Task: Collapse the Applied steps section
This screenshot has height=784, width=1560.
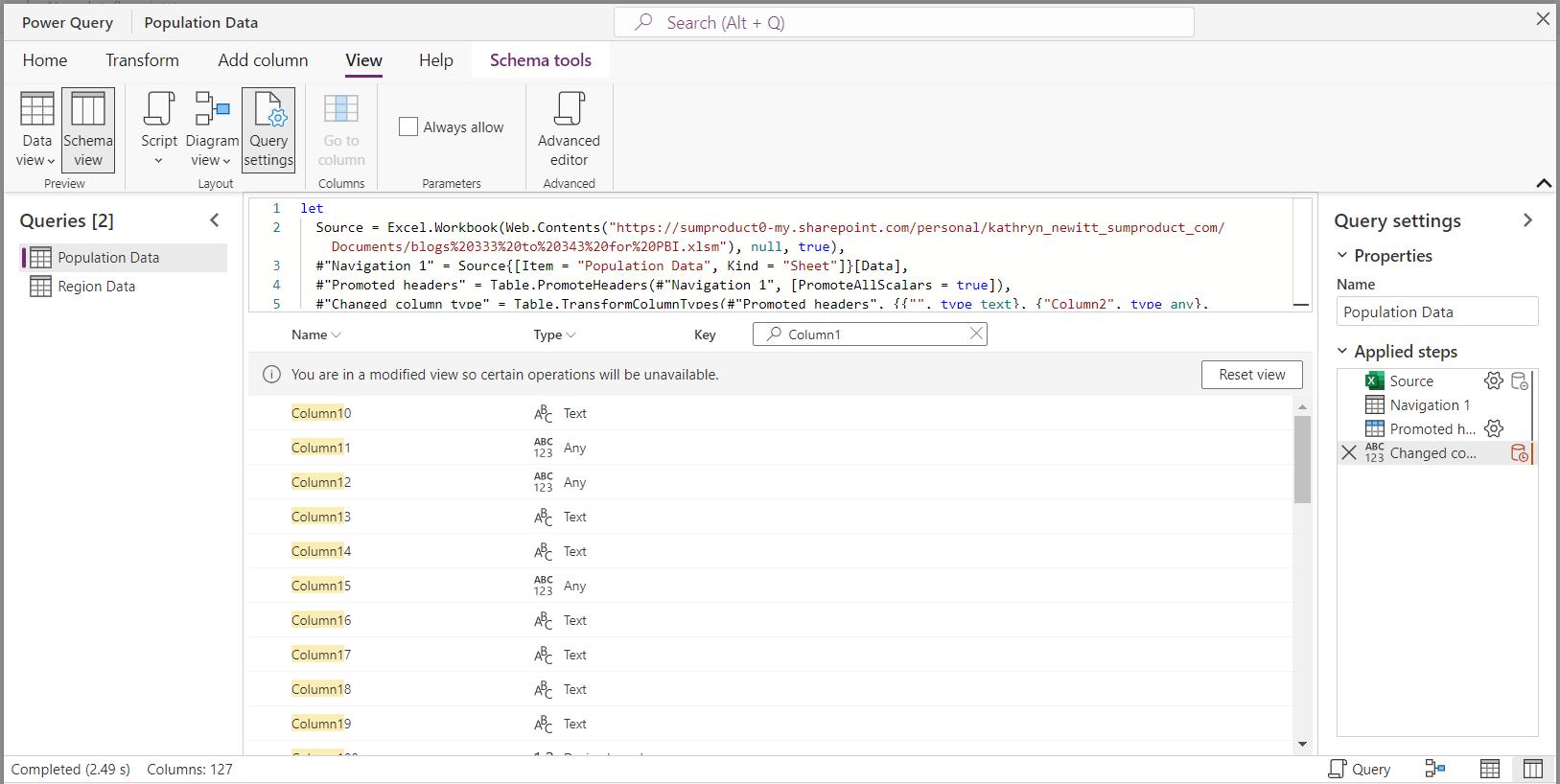Action: tap(1342, 352)
